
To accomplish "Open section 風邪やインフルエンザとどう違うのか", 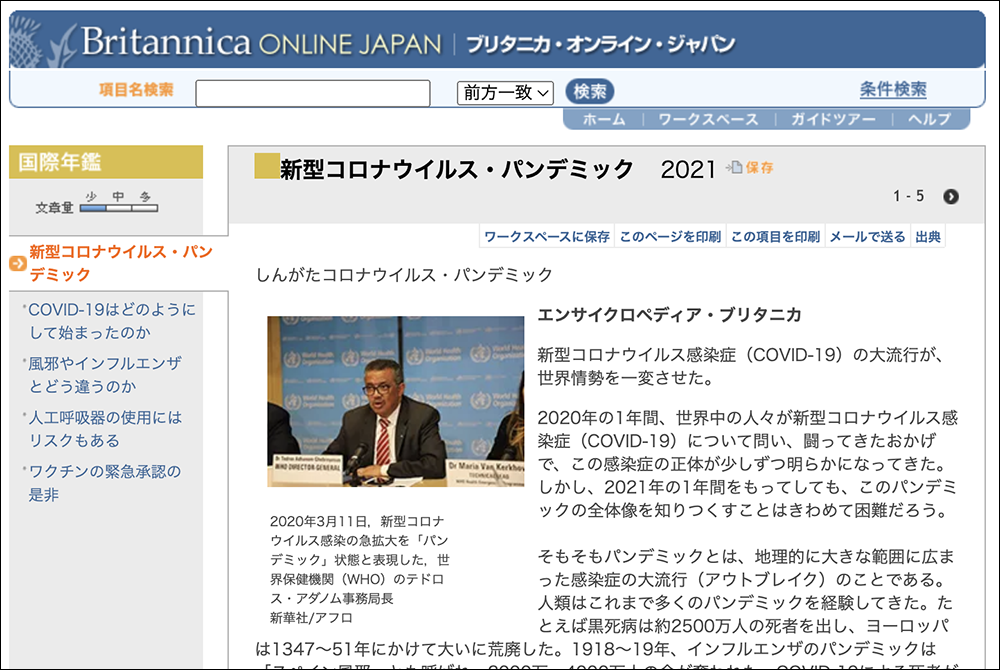I will (x=105, y=375).
